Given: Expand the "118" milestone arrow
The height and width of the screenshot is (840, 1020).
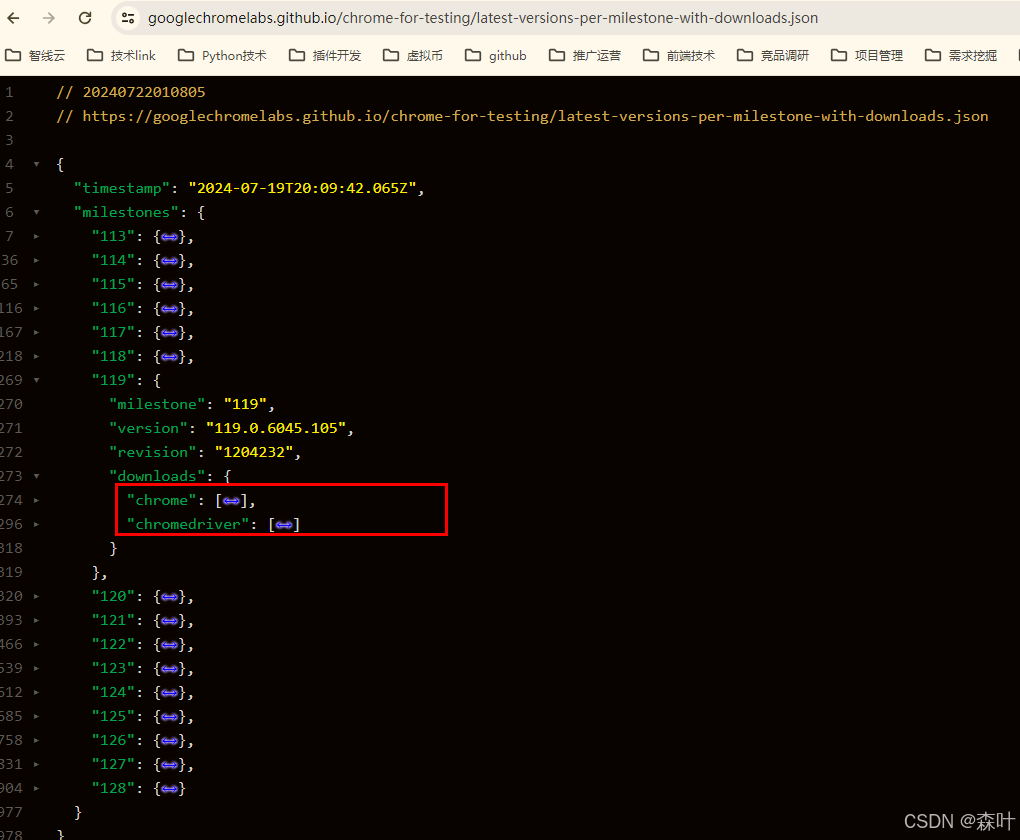Looking at the screenshot, I should (x=36, y=357).
